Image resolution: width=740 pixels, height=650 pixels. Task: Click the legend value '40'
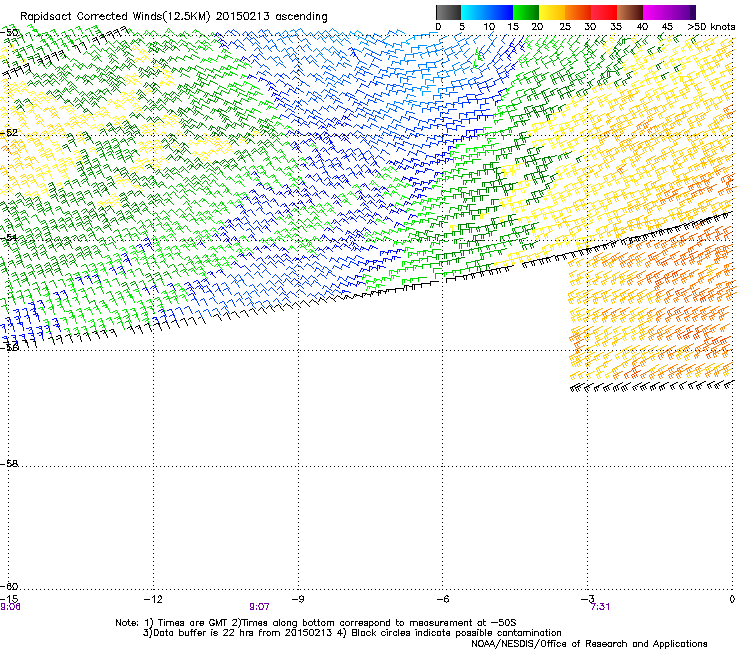642,27
